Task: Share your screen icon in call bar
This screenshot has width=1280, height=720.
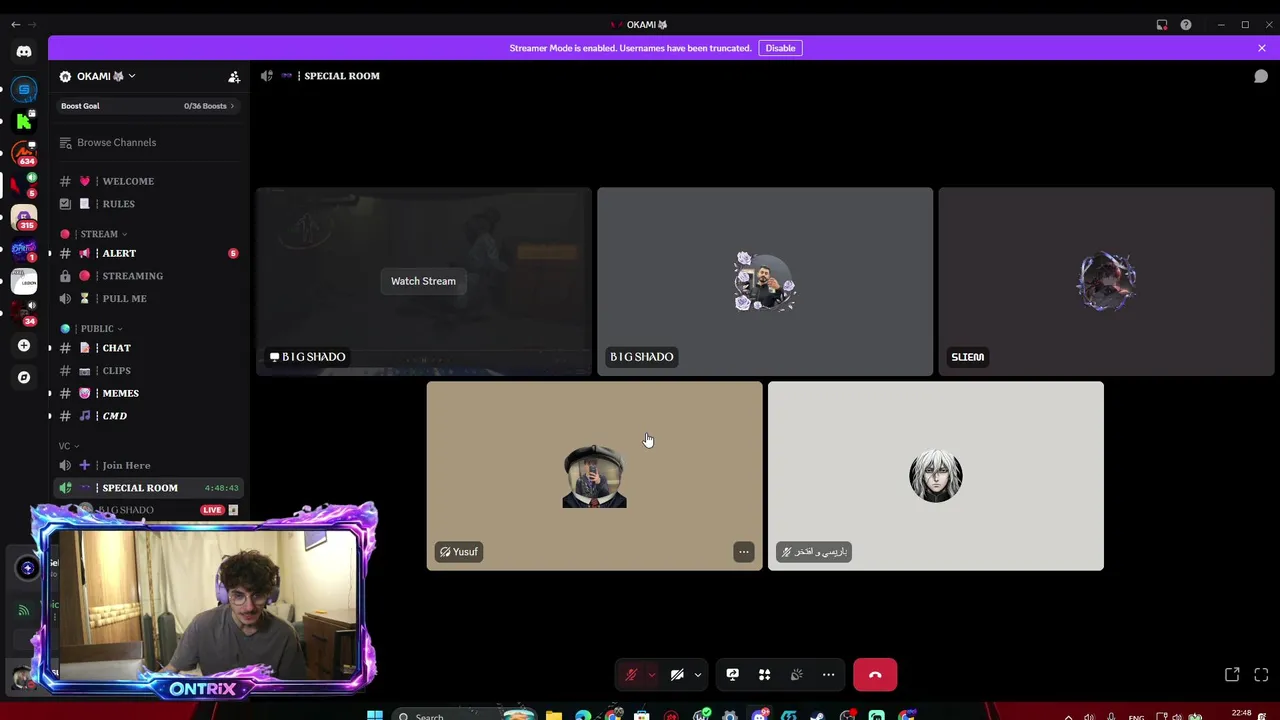Action: tap(732, 675)
